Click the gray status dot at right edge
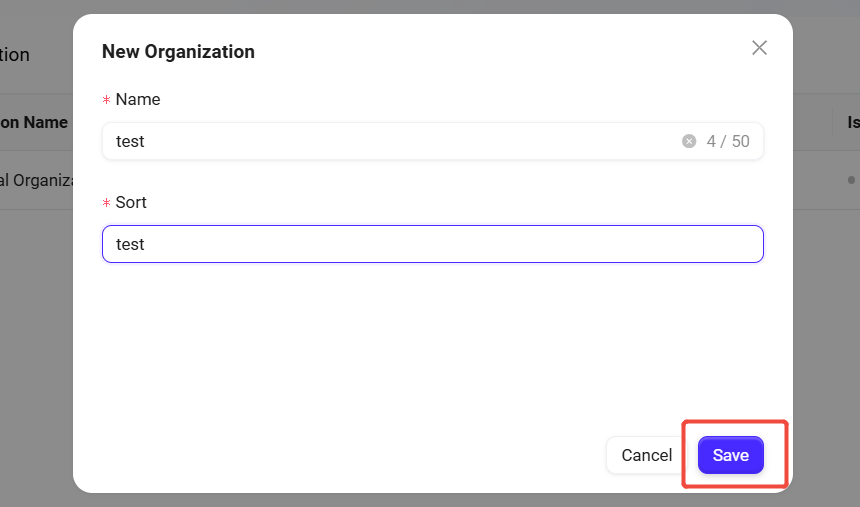860x507 pixels. 851,180
